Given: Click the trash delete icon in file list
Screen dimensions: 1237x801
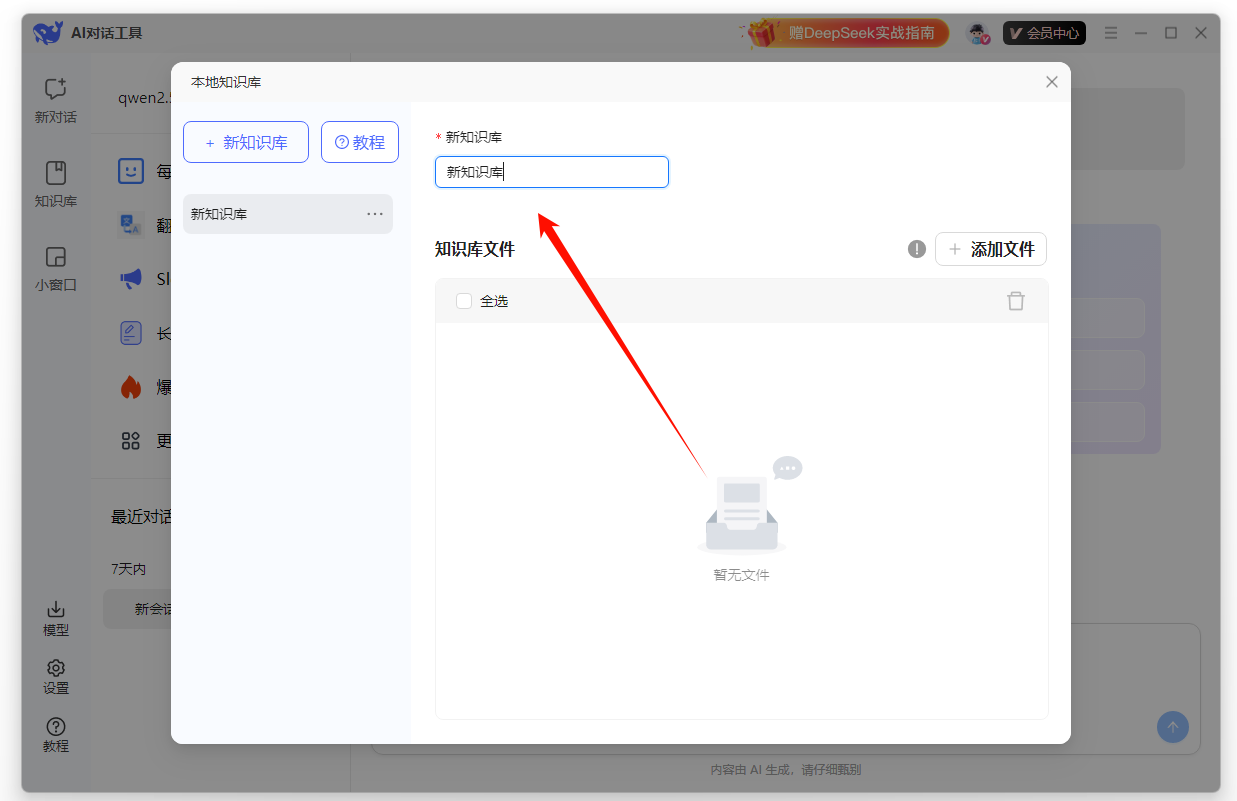Looking at the screenshot, I should point(1015,301).
